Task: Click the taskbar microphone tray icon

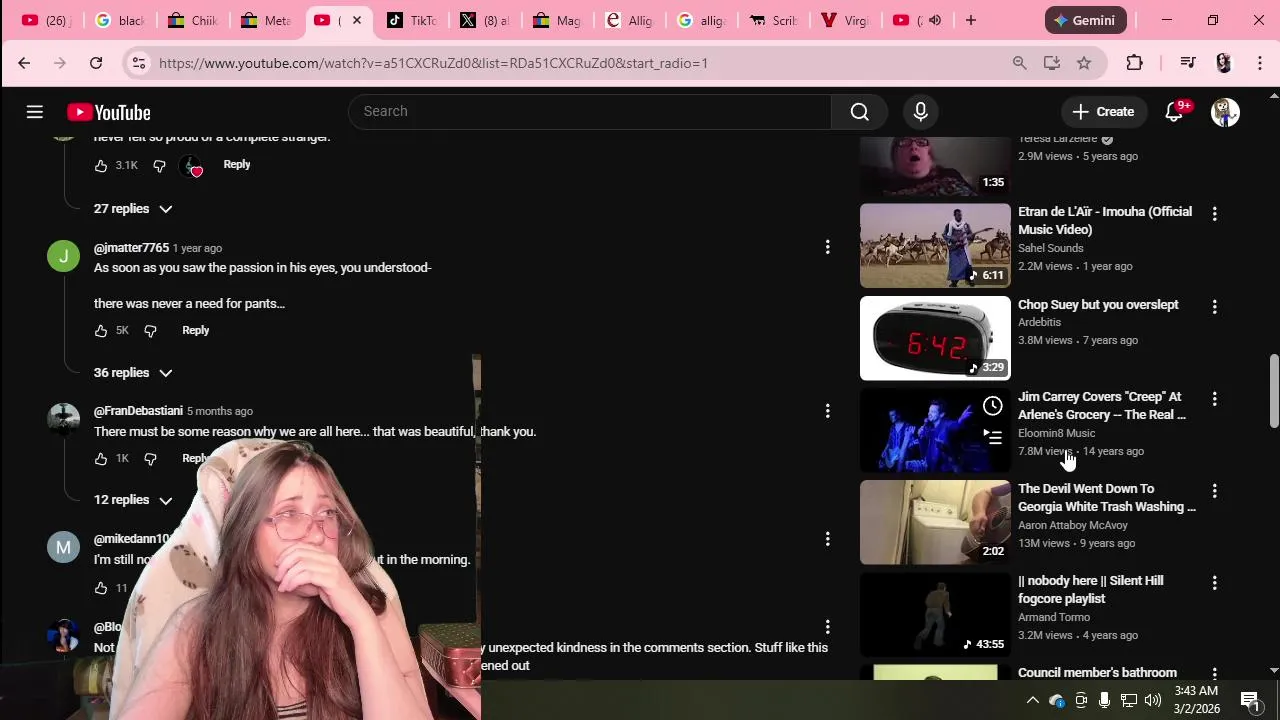Action: tap(1104, 700)
